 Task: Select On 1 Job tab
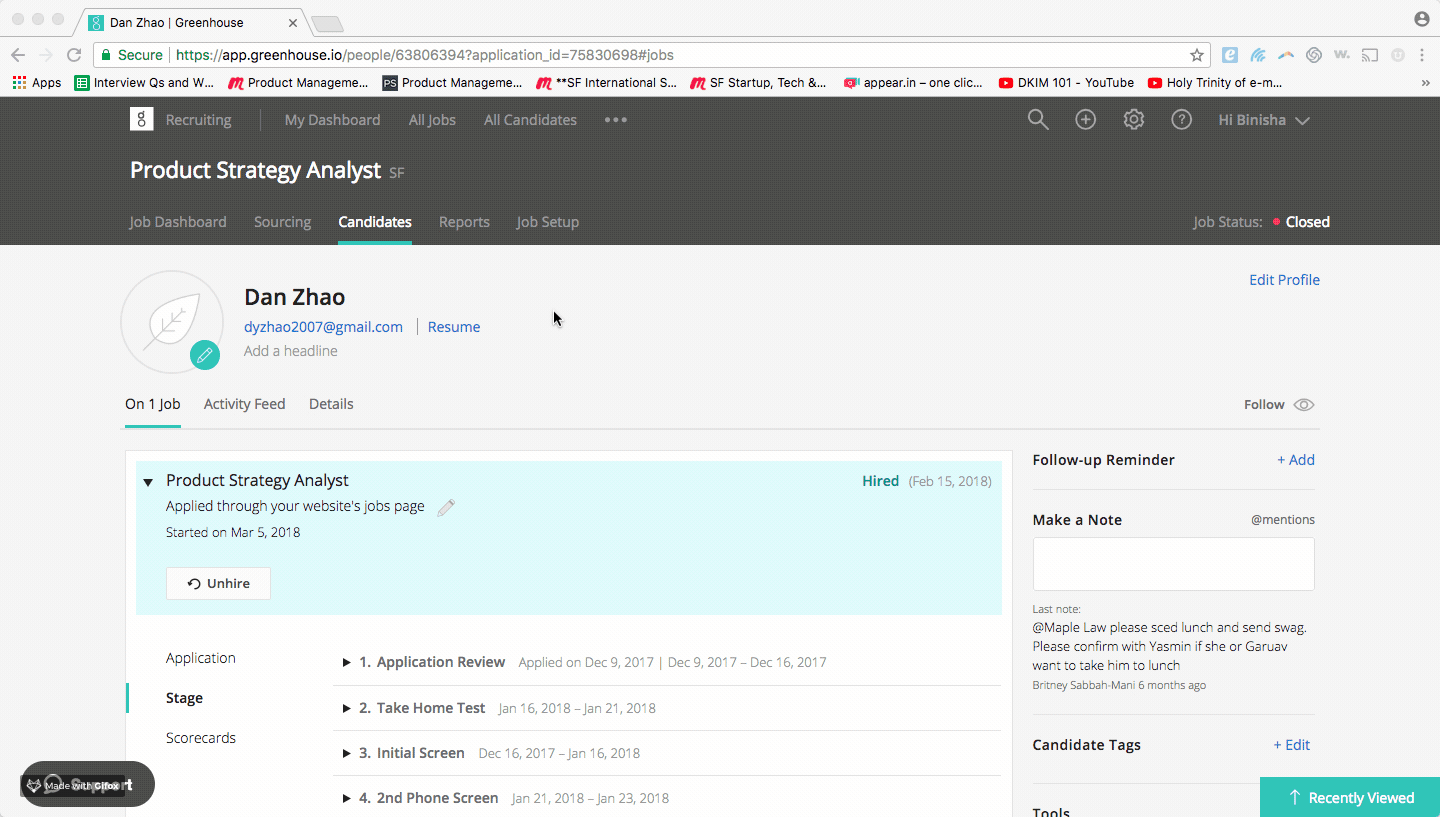point(152,404)
